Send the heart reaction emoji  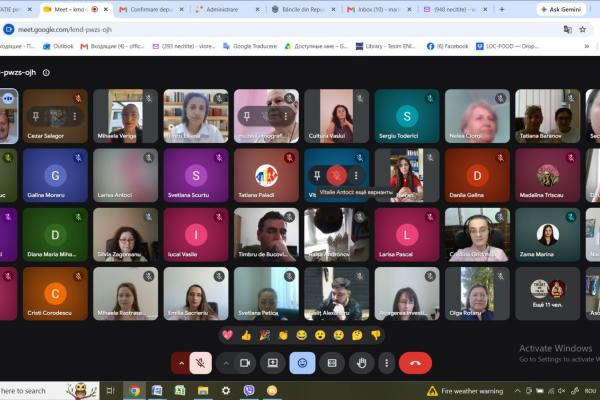(228, 335)
